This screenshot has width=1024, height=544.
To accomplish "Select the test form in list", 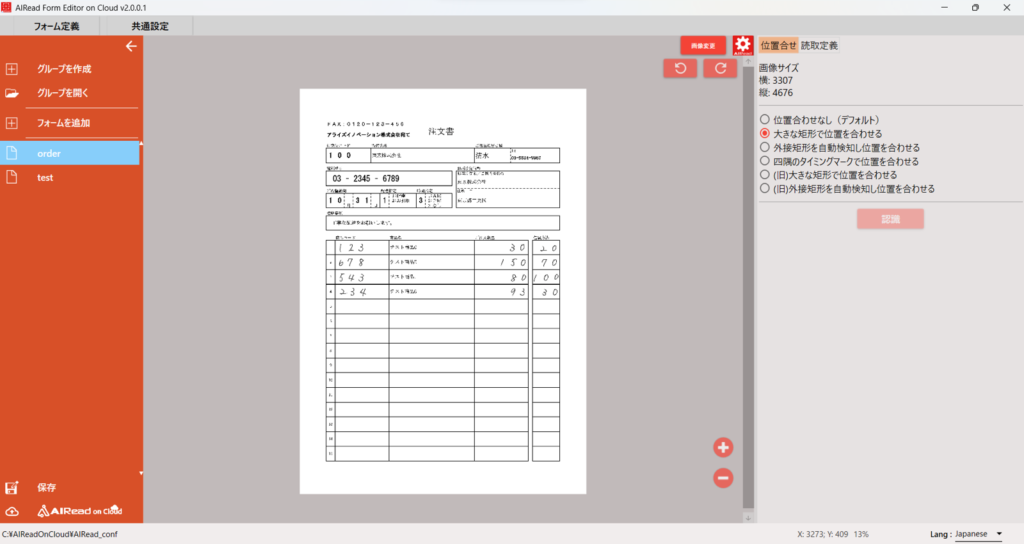I will click(46, 177).
